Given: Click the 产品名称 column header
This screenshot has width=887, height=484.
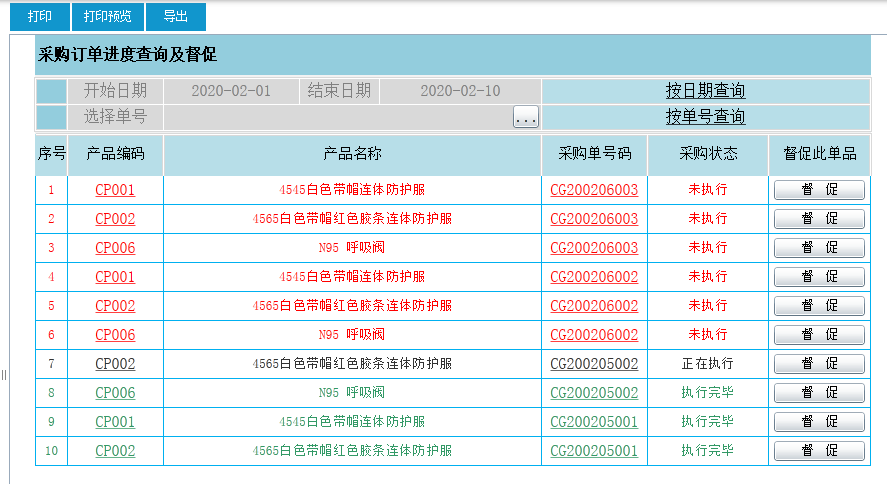Looking at the screenshot, I should coord(352,154).
